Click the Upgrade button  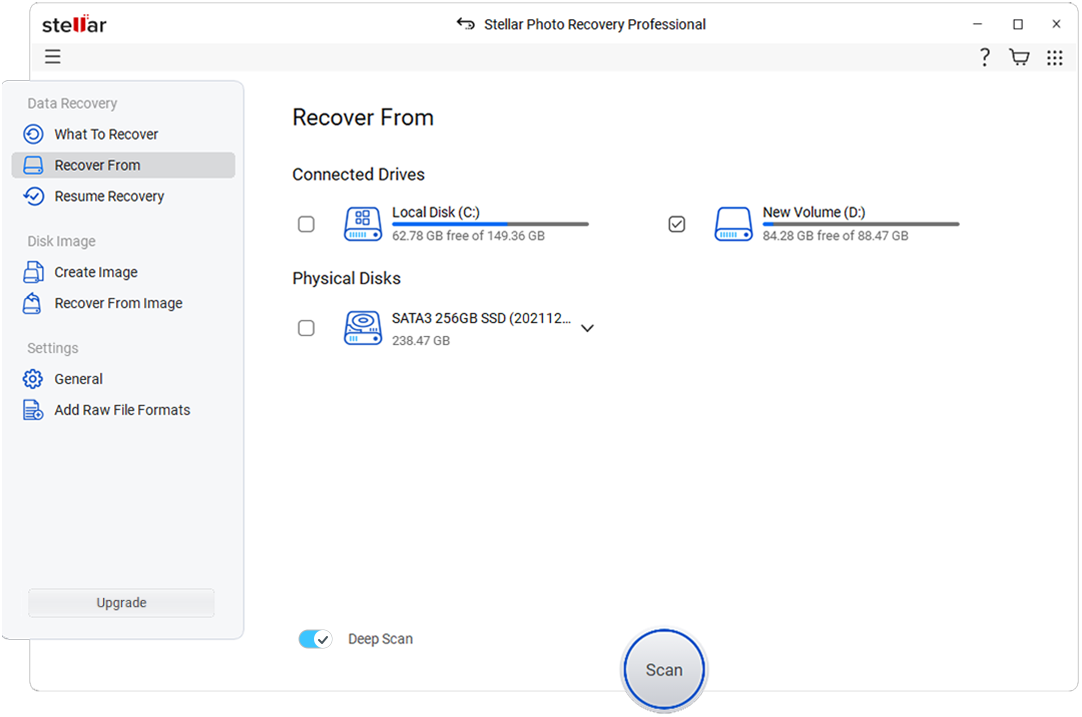[120, 602]
